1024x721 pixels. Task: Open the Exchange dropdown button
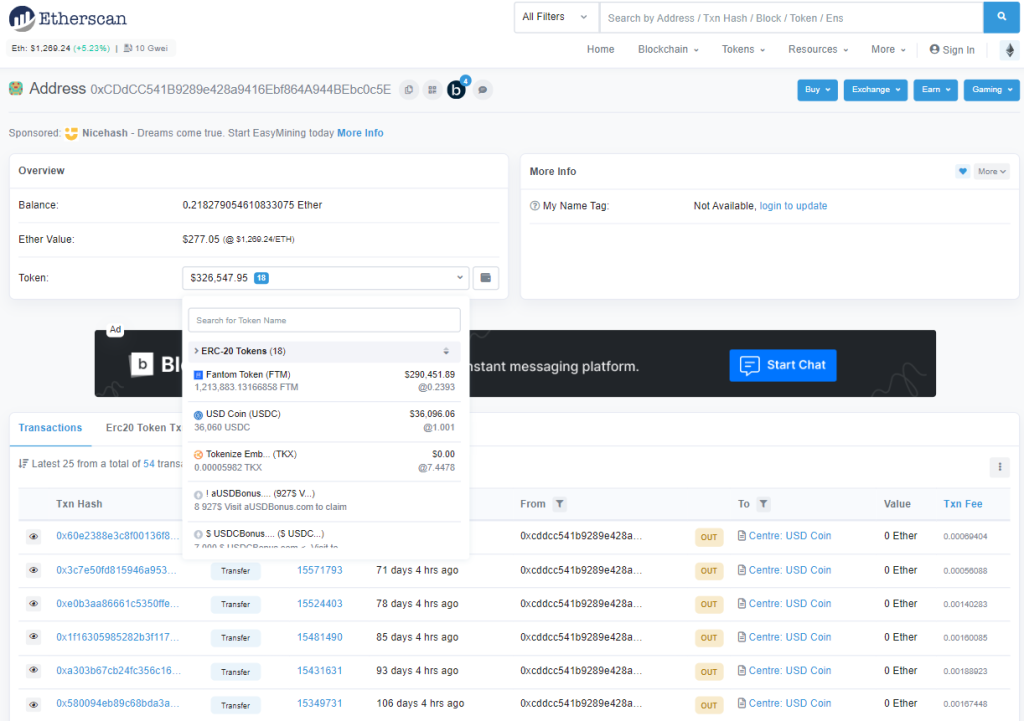tap(876, 89)
